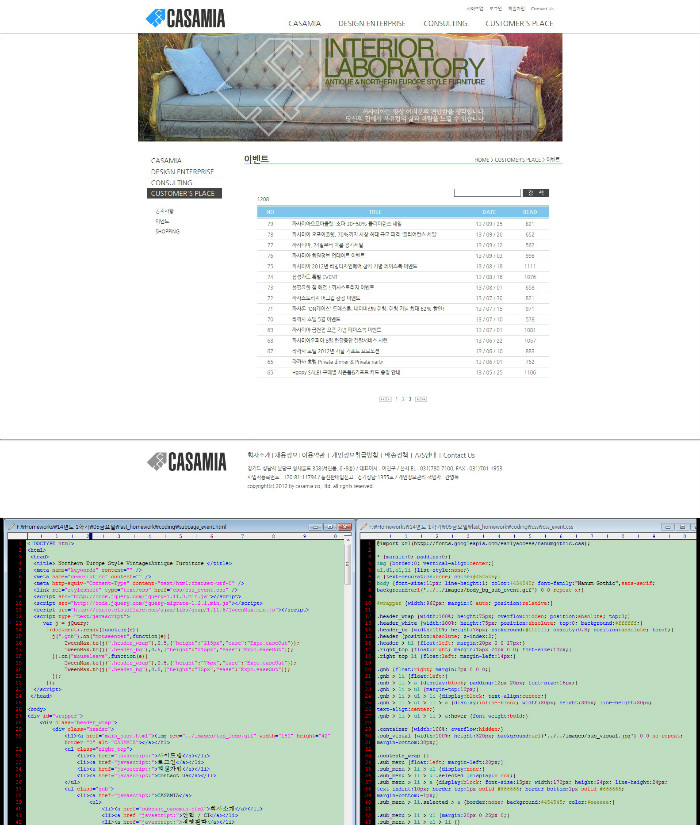Viewport: 700px width, 825px height.
Task: Open CONSULTING in the top navigation
Action: tap(445, 22)
